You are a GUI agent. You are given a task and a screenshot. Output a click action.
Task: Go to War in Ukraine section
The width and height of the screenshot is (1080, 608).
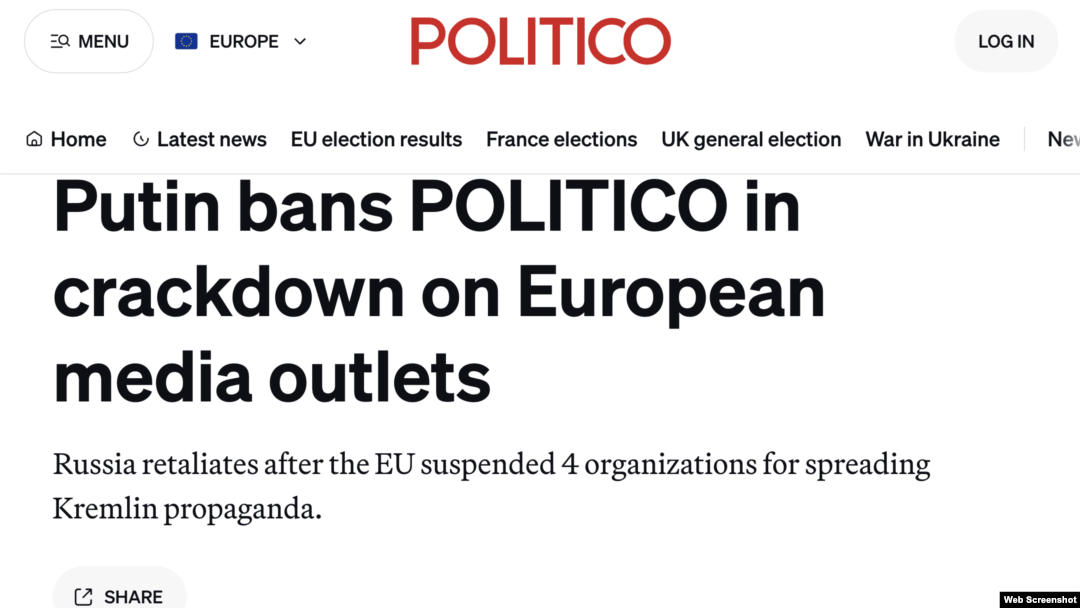click(932, 139)
